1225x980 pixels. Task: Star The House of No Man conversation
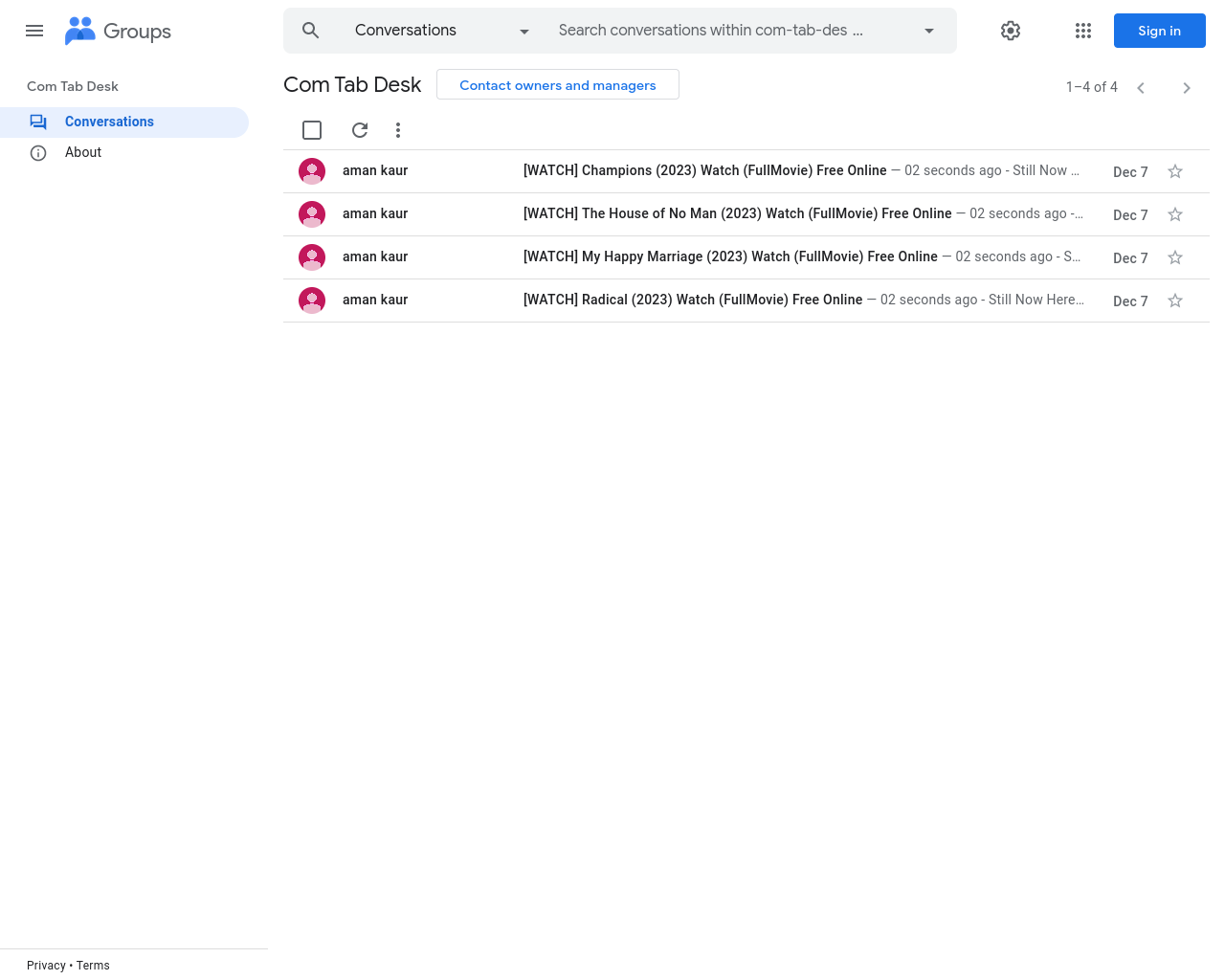click(1175, 214)
